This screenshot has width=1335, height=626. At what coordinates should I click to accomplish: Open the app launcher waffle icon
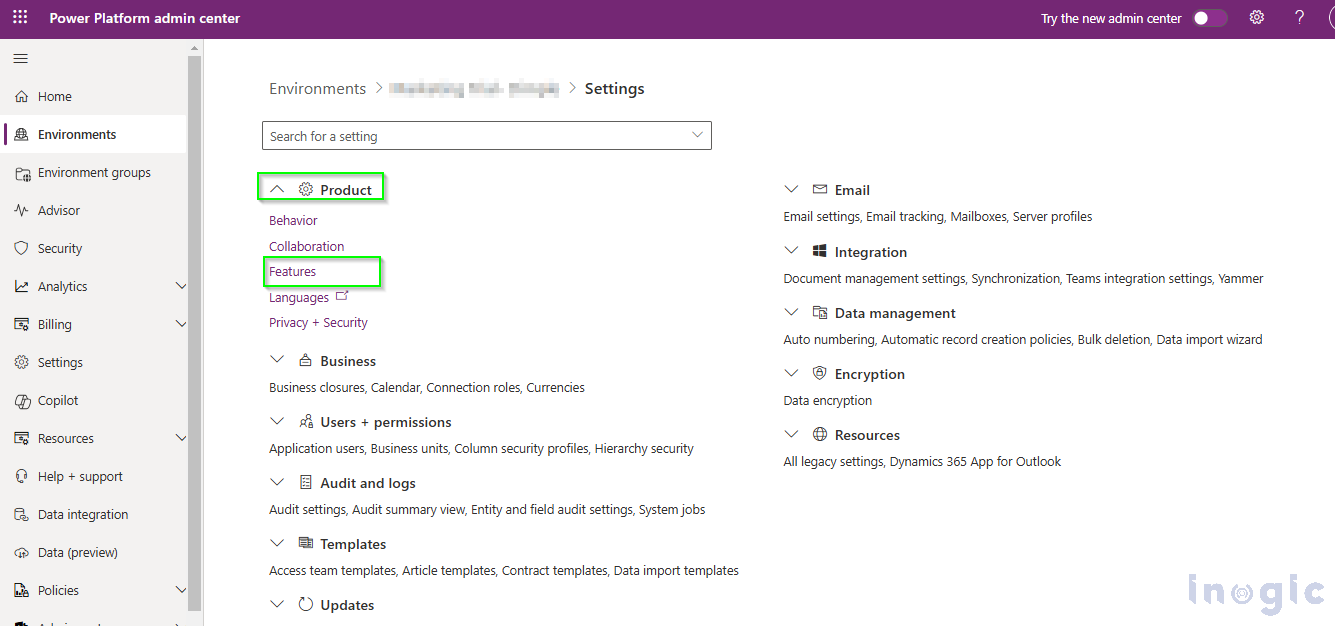point(20,18)
